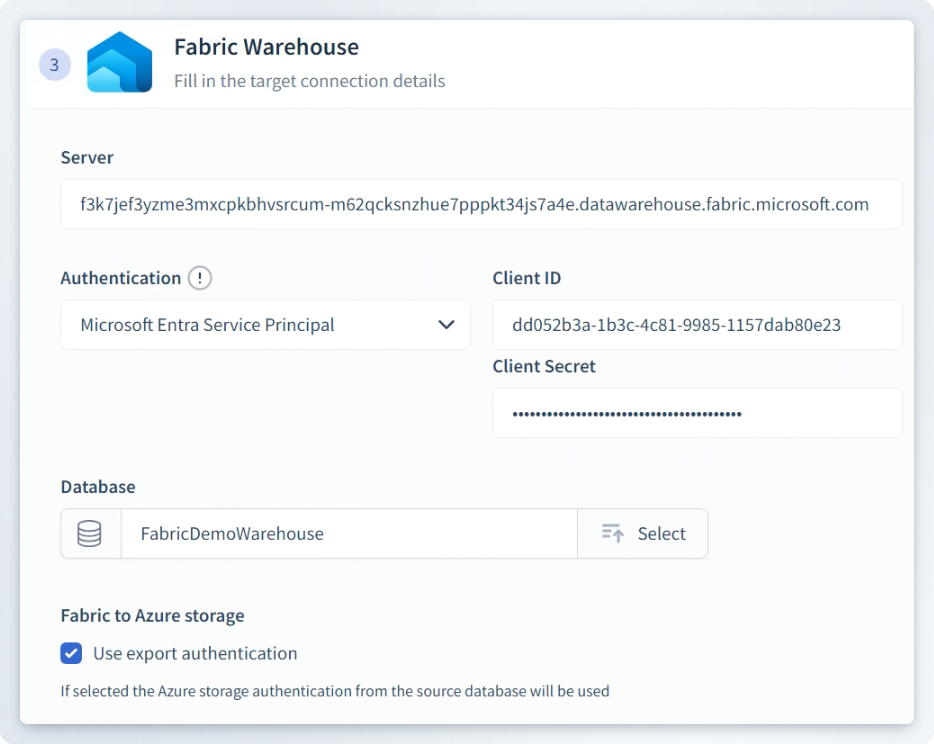The height and width of the screenshot is (744, 934).
Task: Open the Authentication dropdown chevron arrow
Action: point(446,325)
